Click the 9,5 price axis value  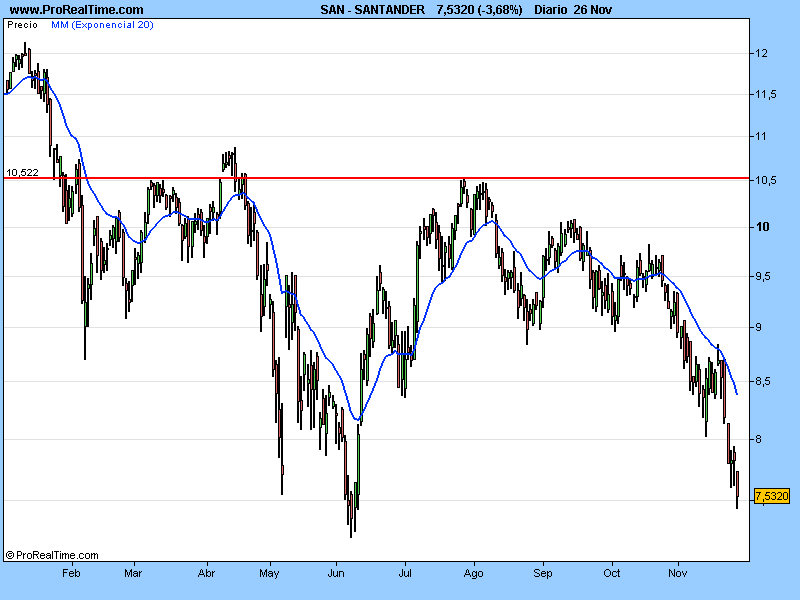pos(764,277)
